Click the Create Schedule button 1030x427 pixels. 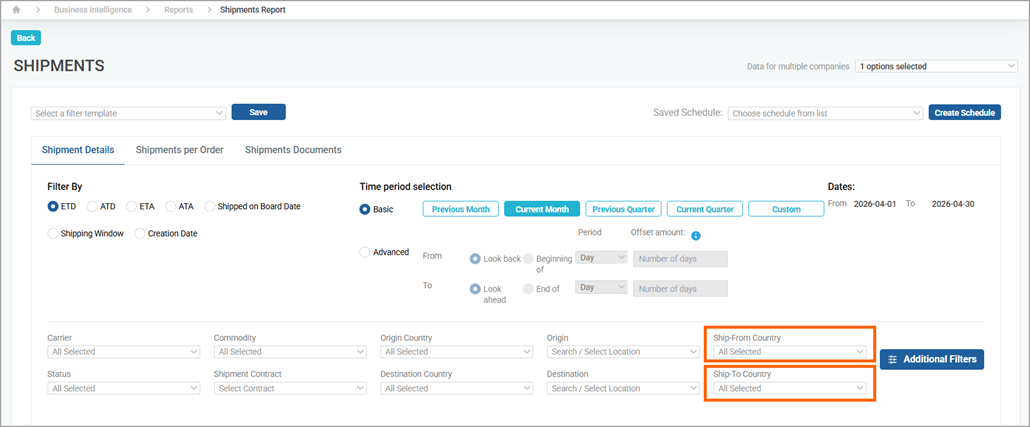click(964, 112)
